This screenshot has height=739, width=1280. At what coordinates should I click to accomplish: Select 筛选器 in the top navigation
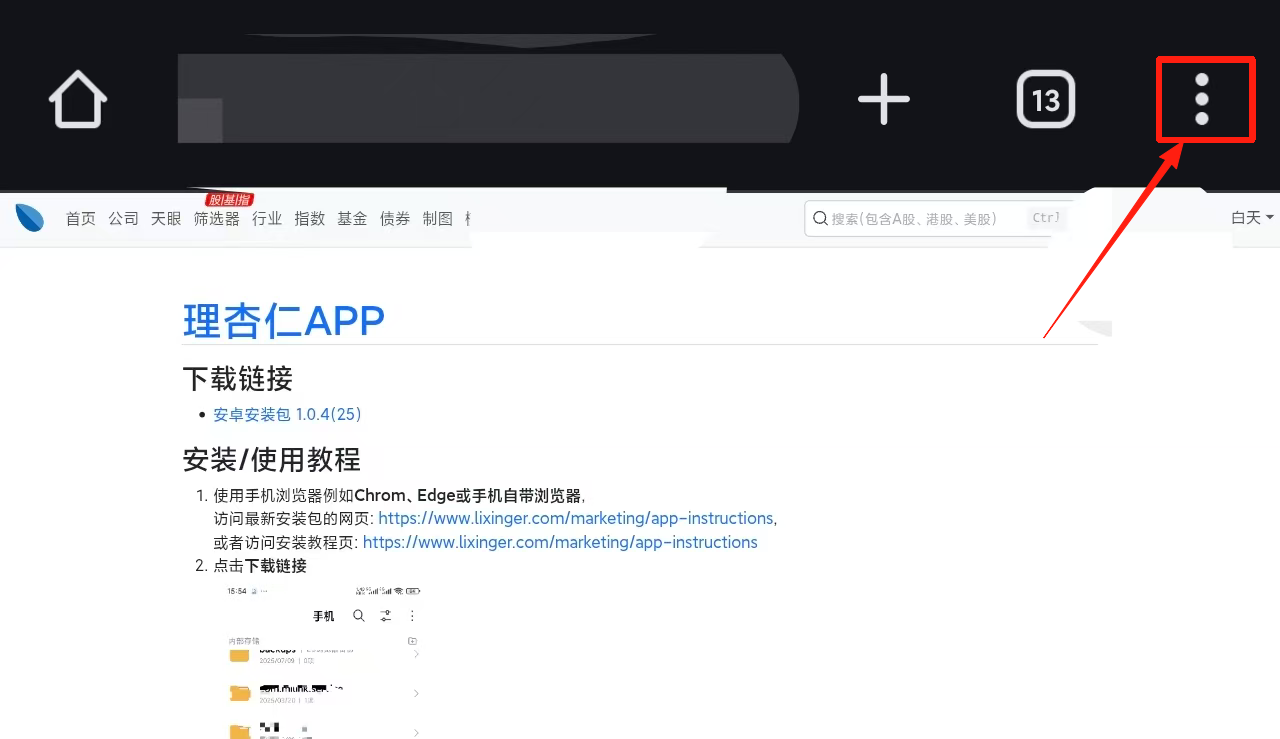click(216, 218)
